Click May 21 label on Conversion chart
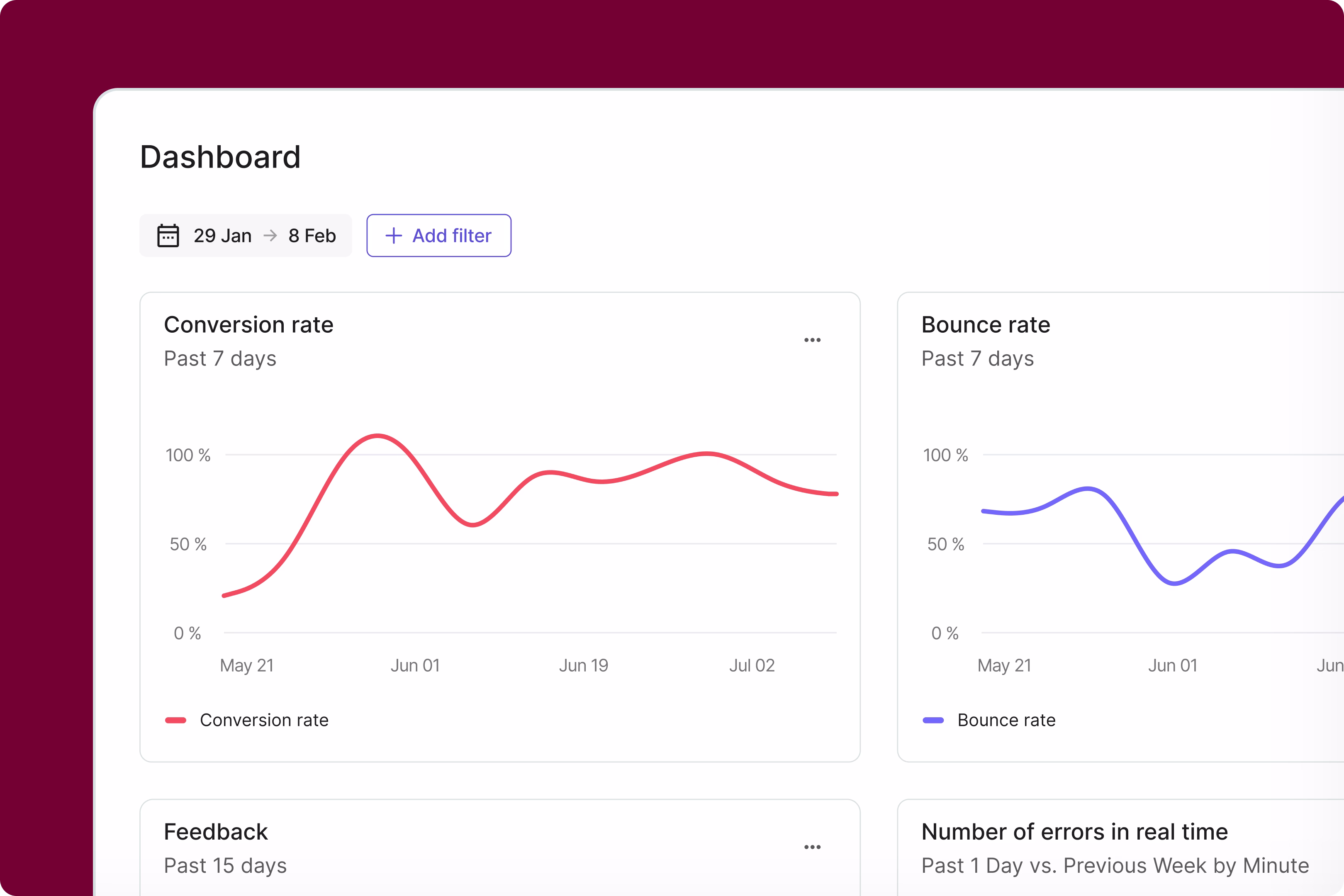This screenshot has height=896, width=1344. [247, 666]
